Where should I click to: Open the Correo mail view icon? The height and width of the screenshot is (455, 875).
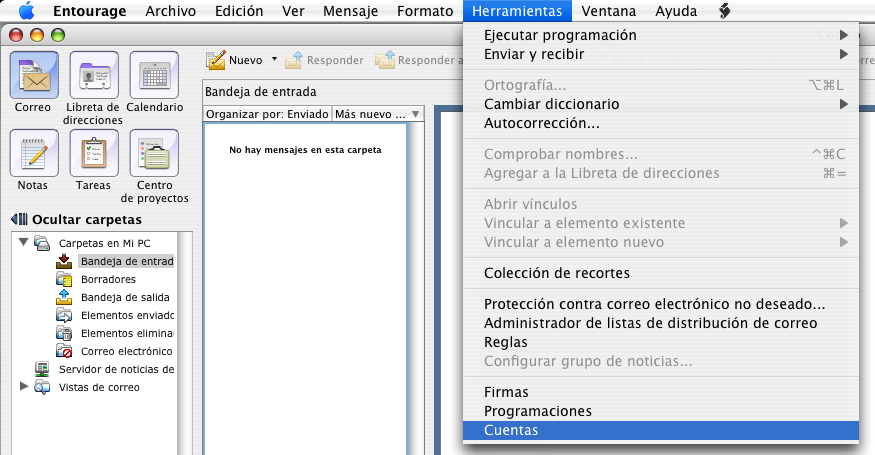coord(33,75)
